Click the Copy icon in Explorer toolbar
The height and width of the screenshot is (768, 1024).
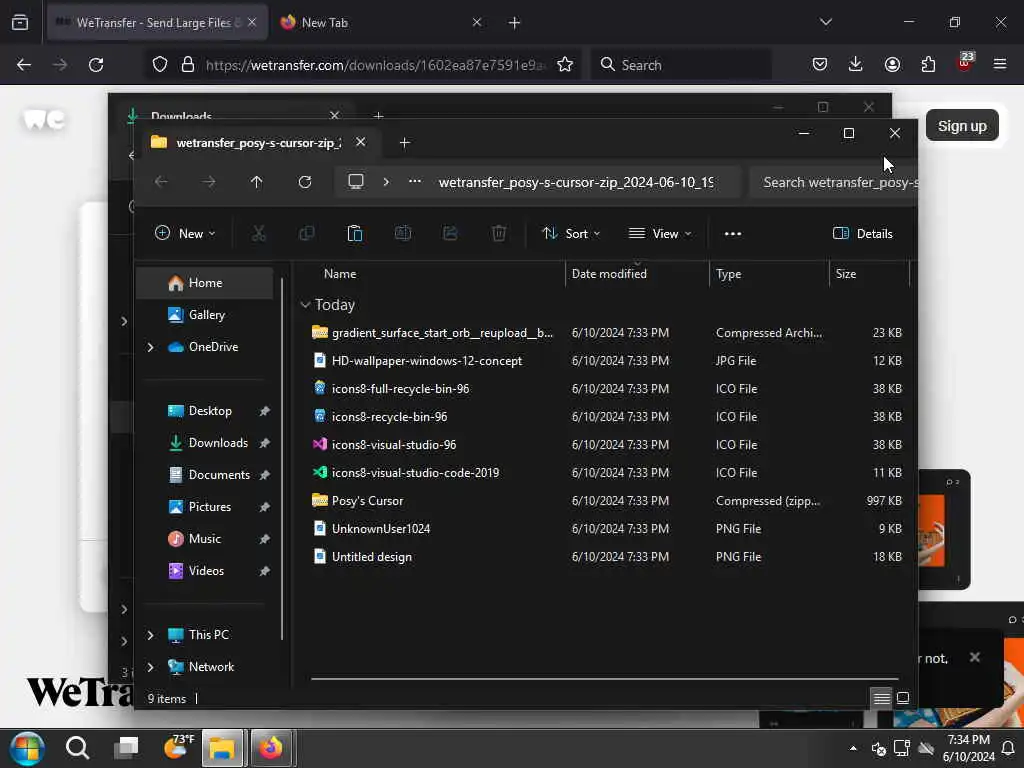(x=306, y=233)
